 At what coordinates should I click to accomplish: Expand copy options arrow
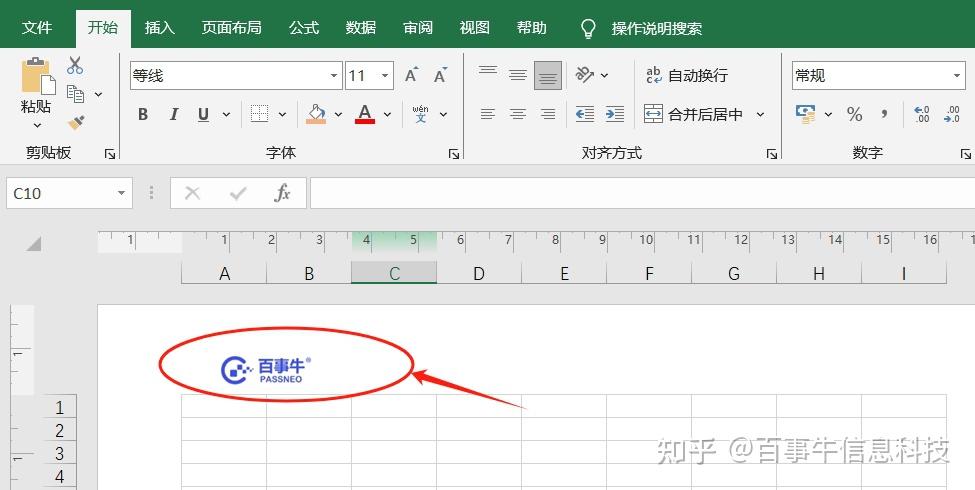click(x=98, y=95)
